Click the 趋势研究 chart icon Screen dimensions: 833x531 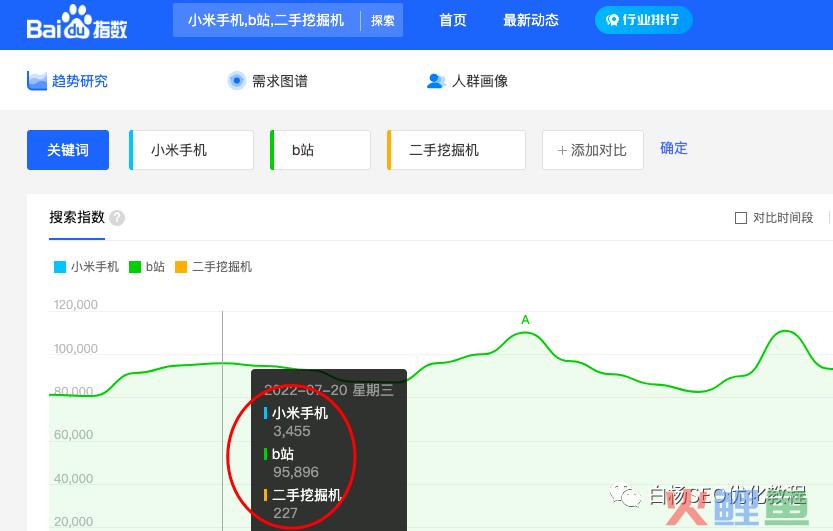37,81
